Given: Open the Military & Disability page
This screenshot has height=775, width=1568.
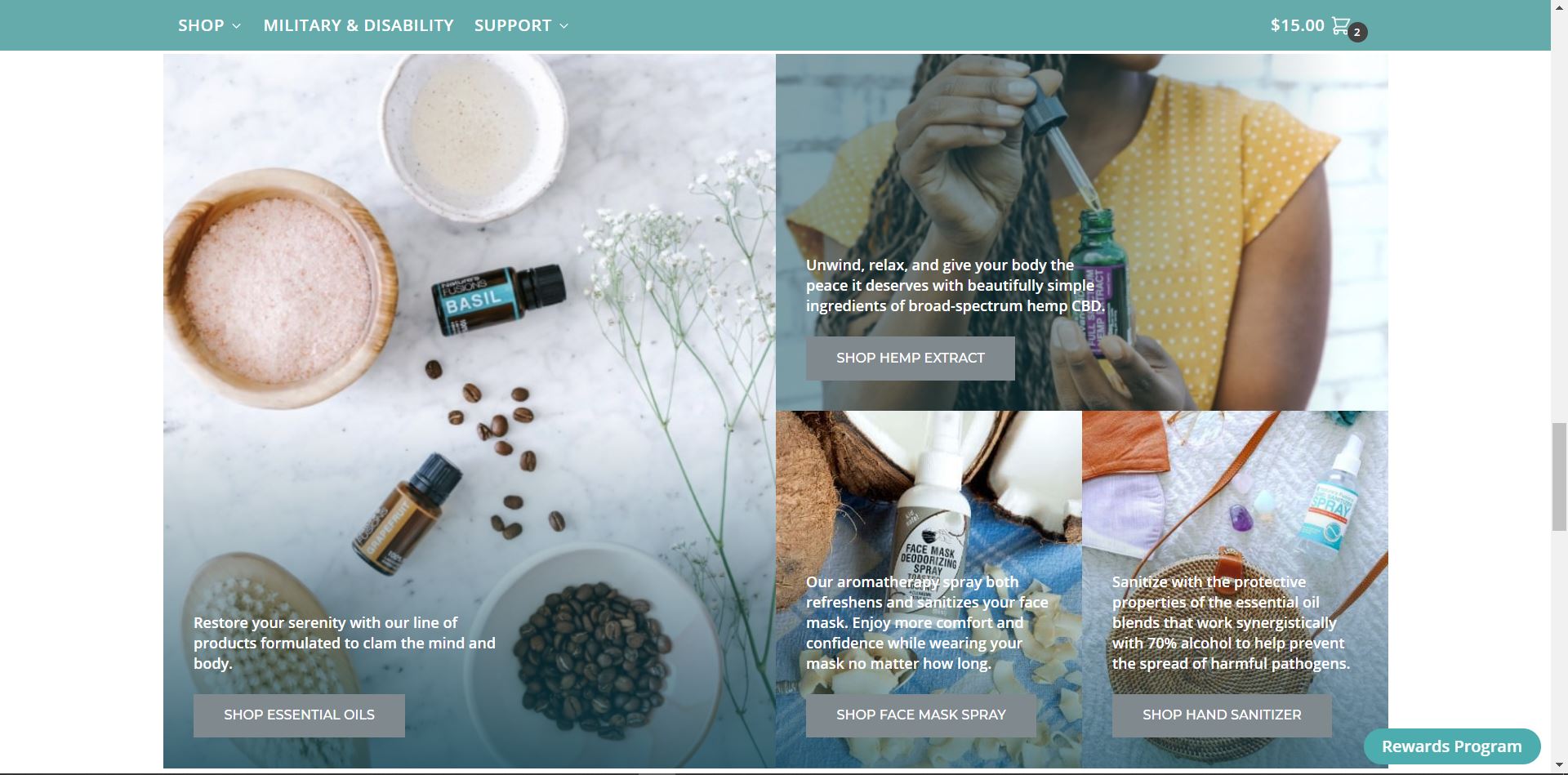Looking at the screenshot, I should point(359,25).
